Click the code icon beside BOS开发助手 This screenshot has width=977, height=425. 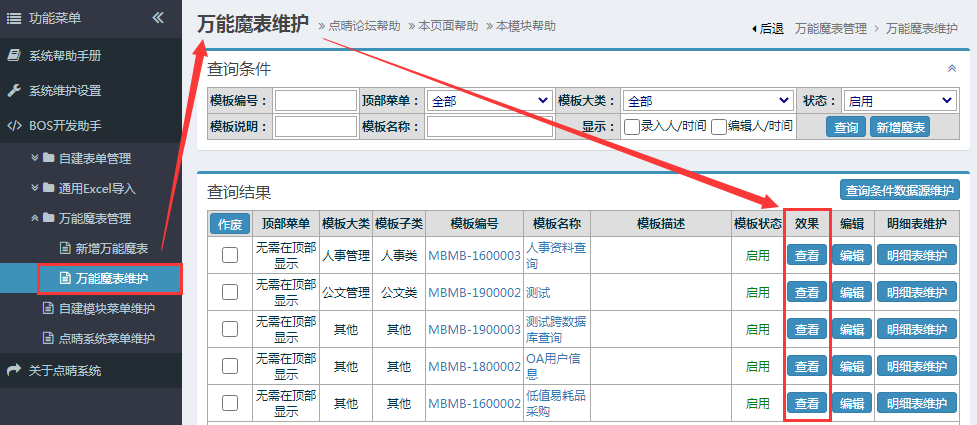pos(14,125)
